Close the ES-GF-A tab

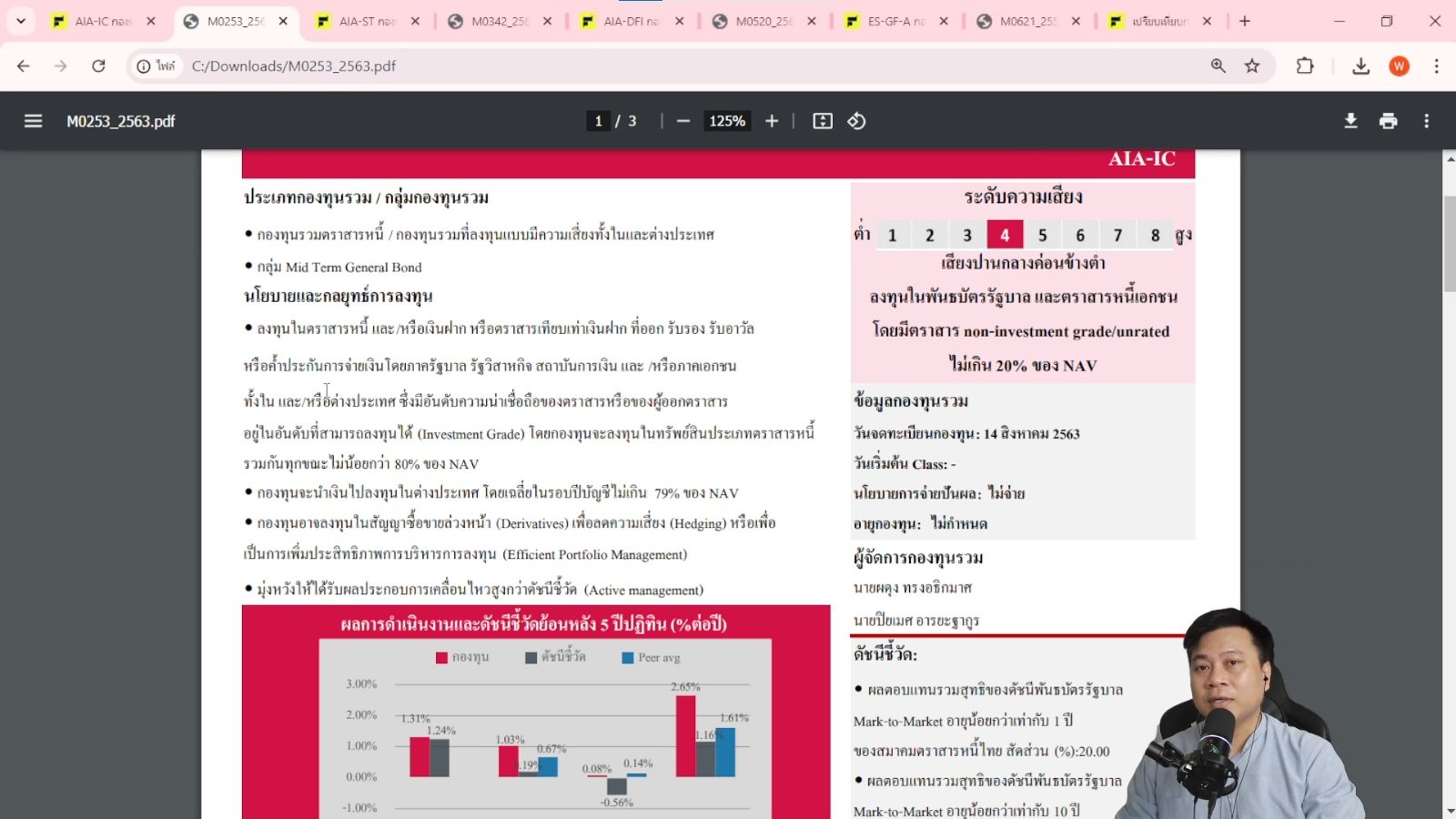coord(944,21)
